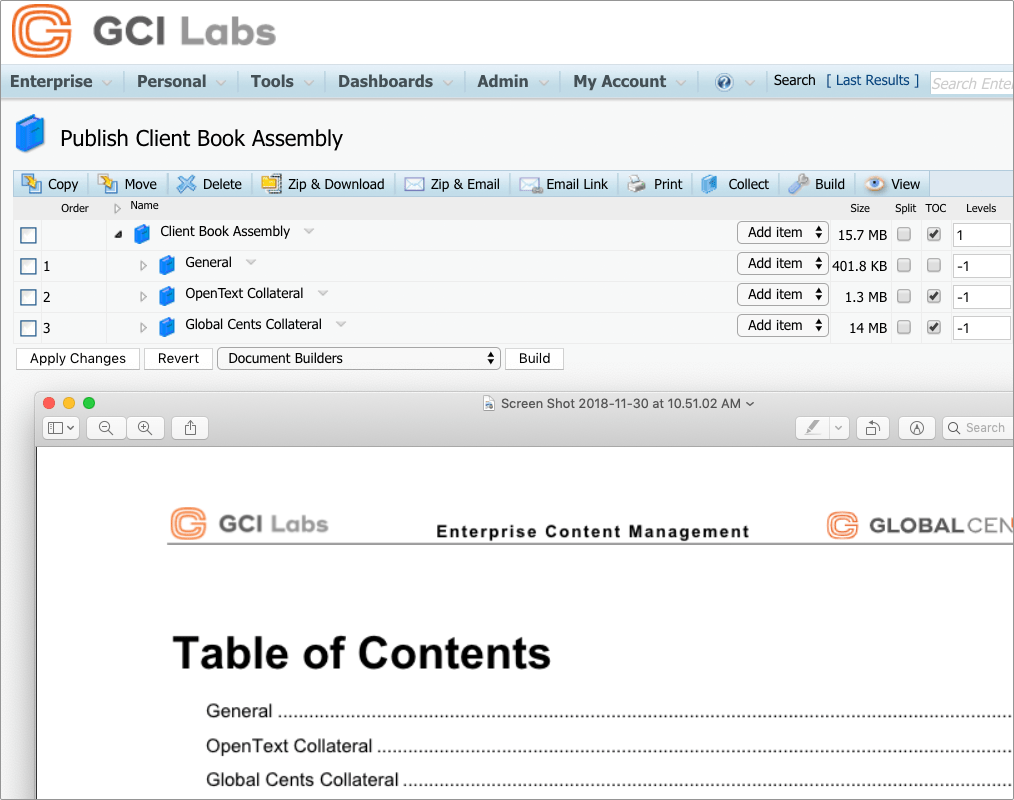Click the Share icon in Preview
Image resolution: width=1014 pixels, height=800 pixels.
click(190, 427)
